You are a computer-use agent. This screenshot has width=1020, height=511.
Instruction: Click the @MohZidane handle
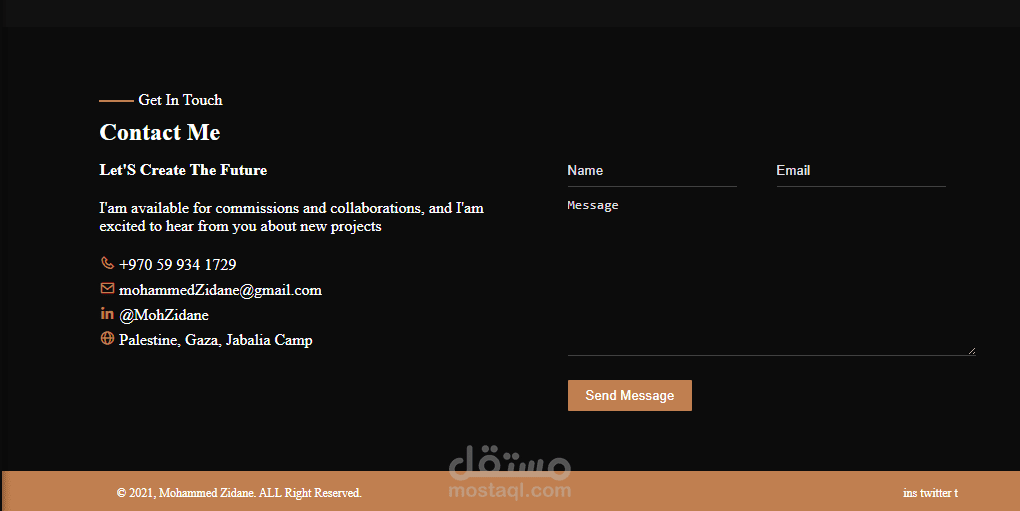tap(164, 315)
